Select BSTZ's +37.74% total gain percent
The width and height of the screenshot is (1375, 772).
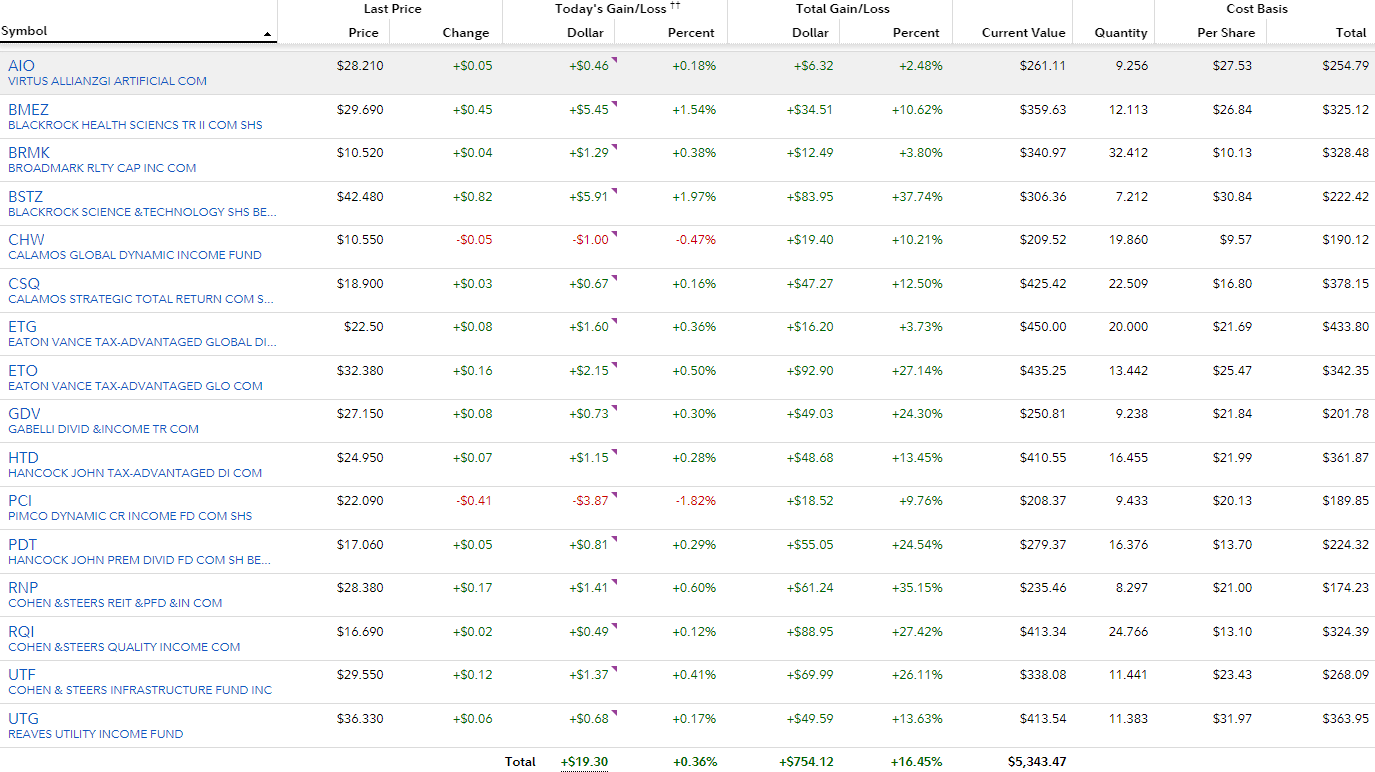coord(917,197)
